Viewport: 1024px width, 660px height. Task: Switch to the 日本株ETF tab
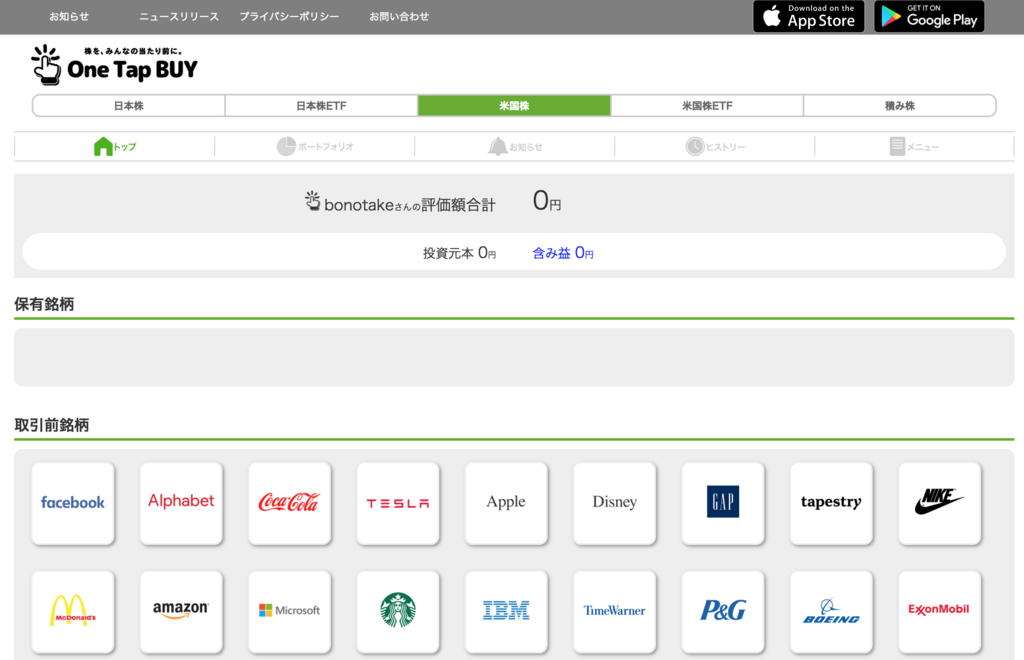tap(321, 106)
